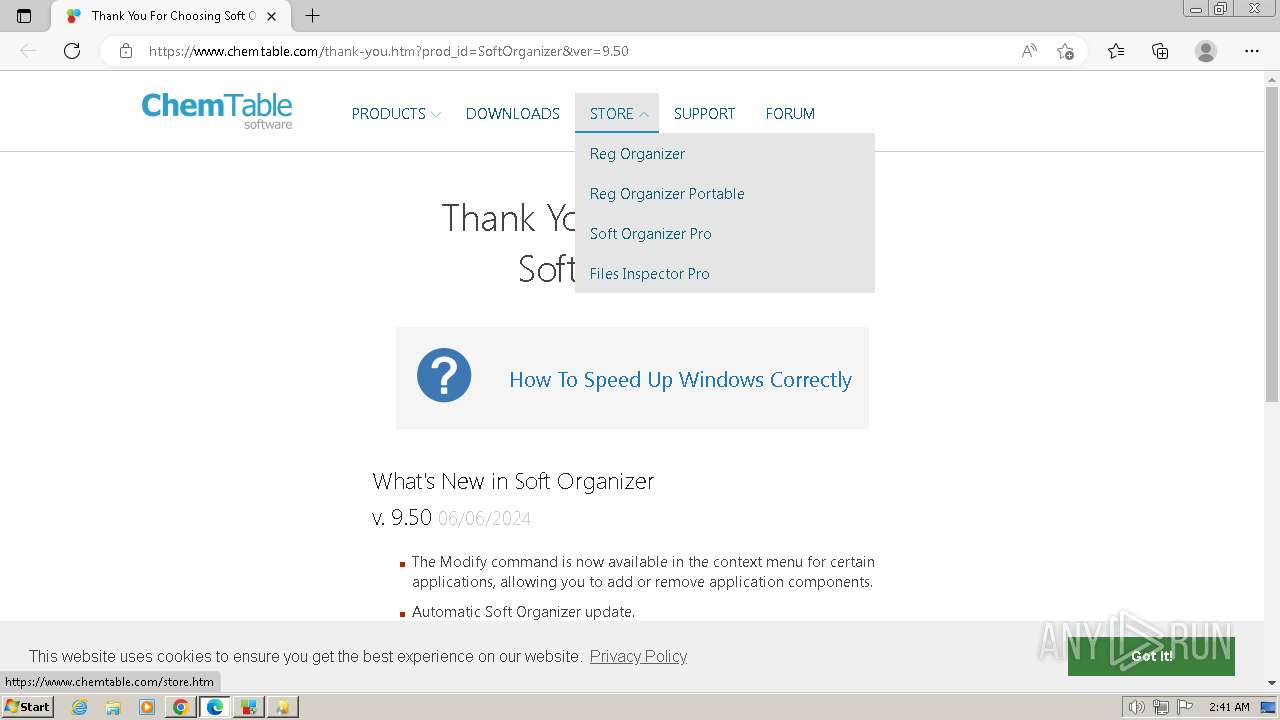Click the taskbar clock showing 2:41 AM
Screen dimensions: 1280x720
[1229, 707]
